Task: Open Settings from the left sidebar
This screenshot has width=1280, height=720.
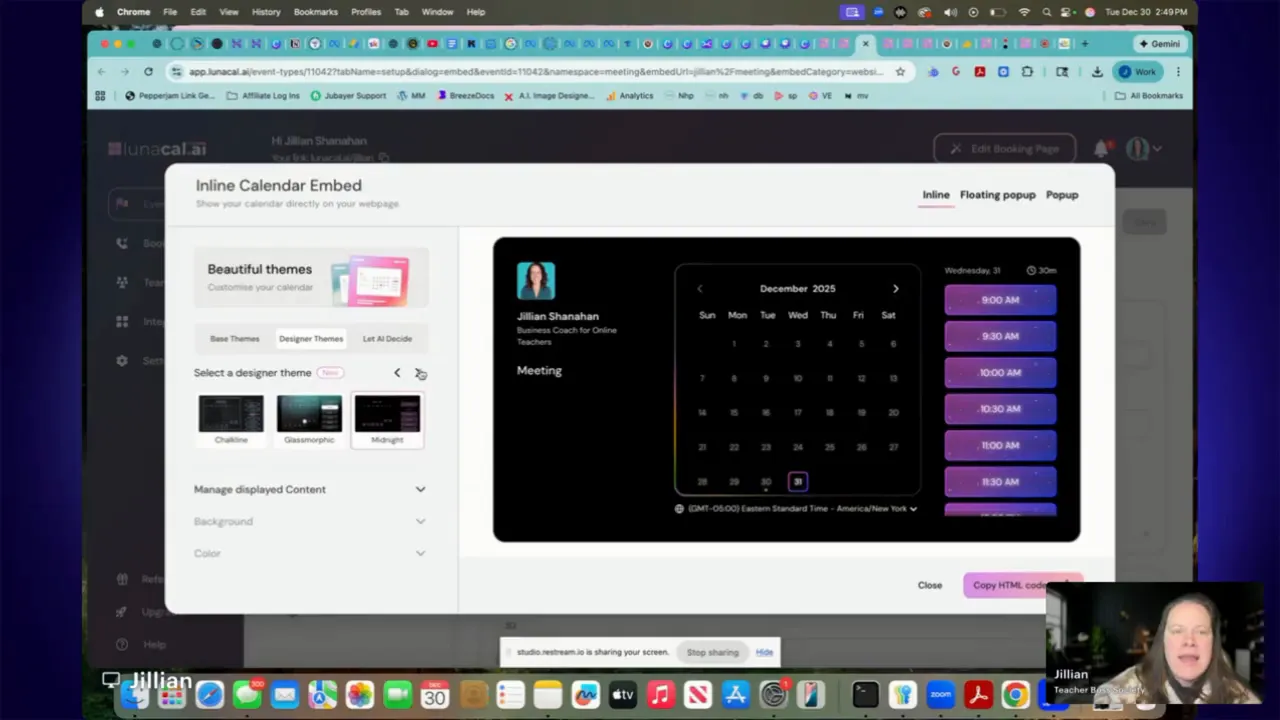Action: [122, 360]
